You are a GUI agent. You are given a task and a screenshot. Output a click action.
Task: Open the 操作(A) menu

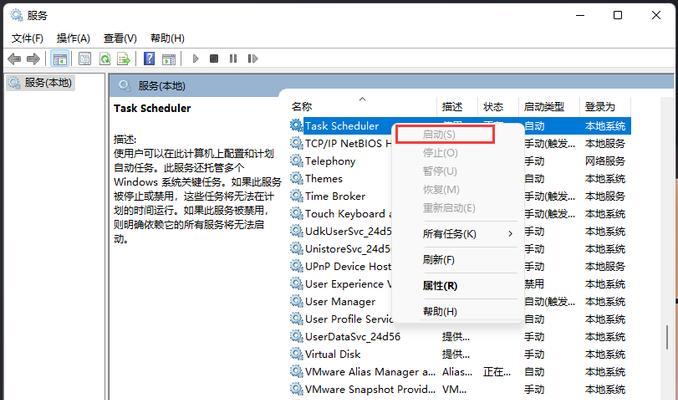pos(73,38)
